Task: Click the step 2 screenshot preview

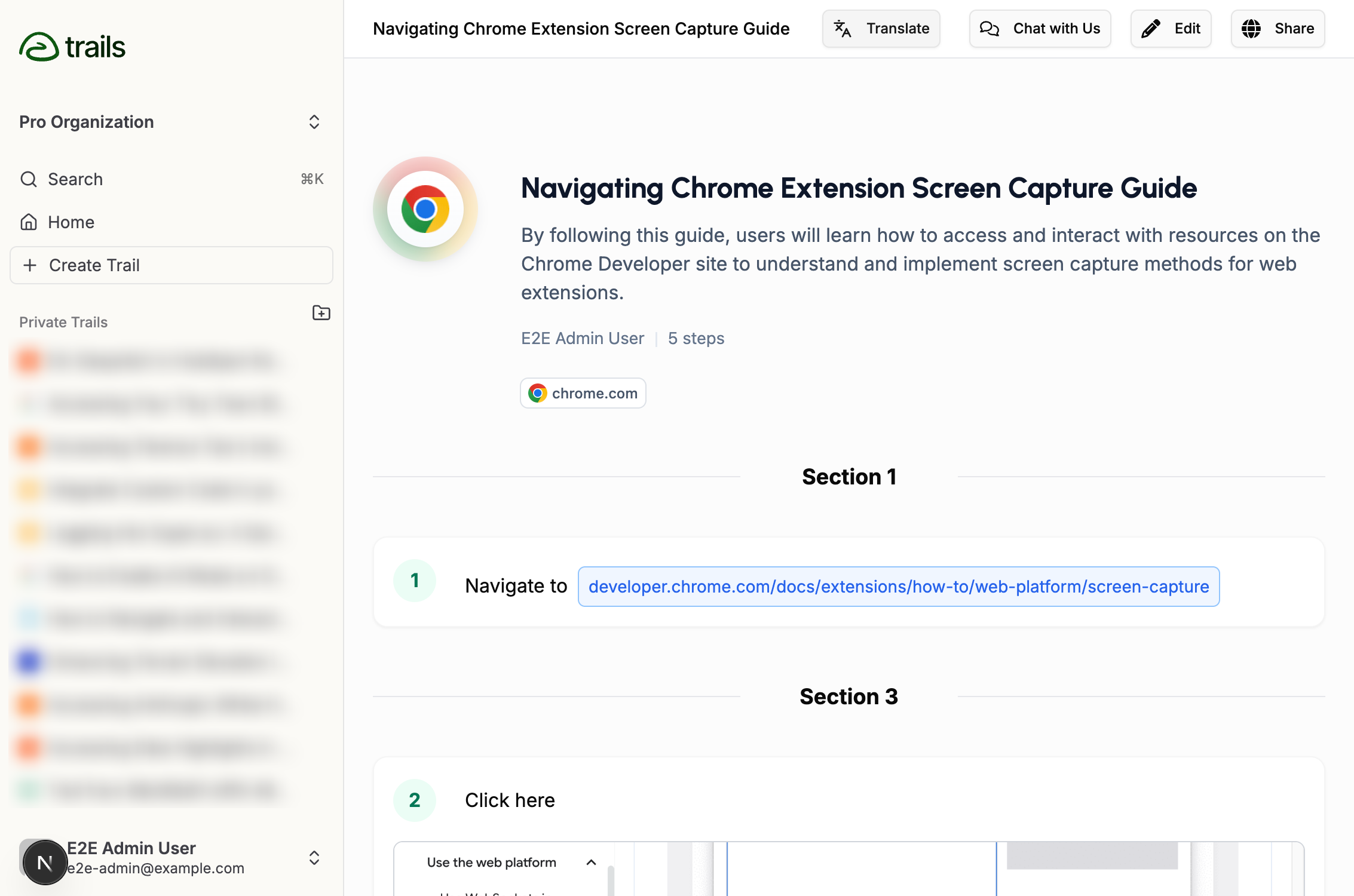Action: coord(848,869)
